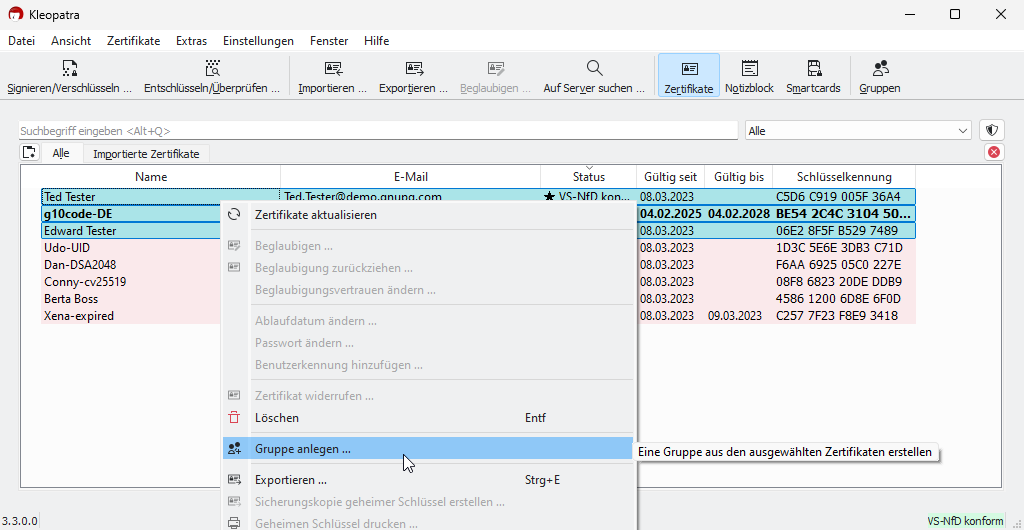Select the Alle tab
This screenshot has width=1024, height=530.
(x=61, y=153)
